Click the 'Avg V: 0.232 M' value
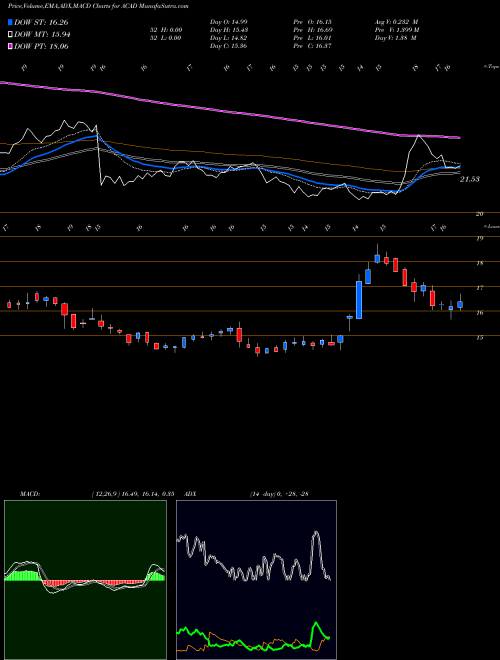 pyautogui.click(x=396, y=22)
